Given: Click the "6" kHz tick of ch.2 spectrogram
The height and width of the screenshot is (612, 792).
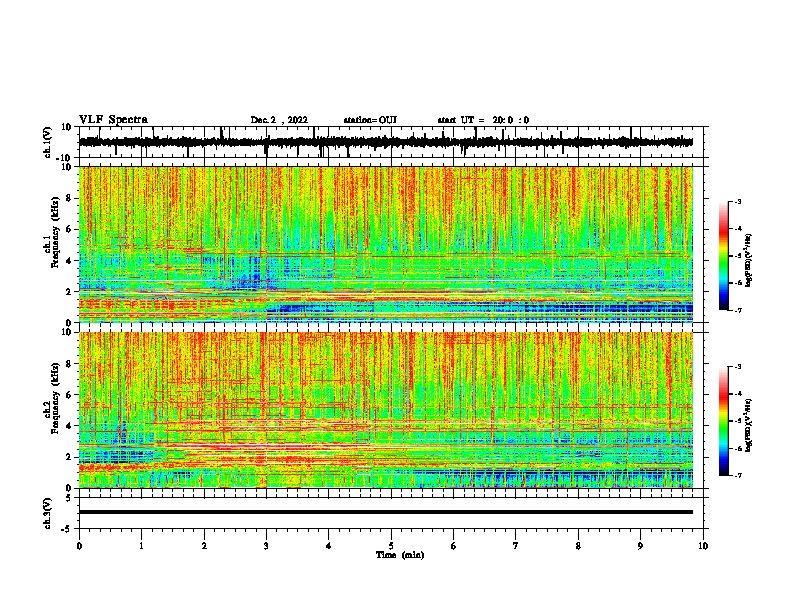Looking at the screenshot, I should point(69,395).
